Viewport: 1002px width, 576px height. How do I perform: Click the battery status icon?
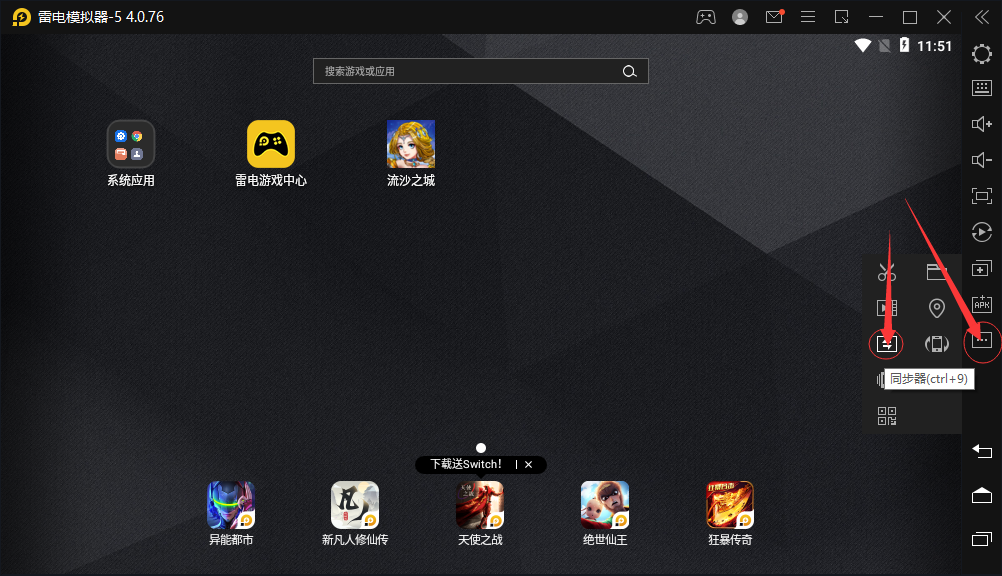coord(904,45)
